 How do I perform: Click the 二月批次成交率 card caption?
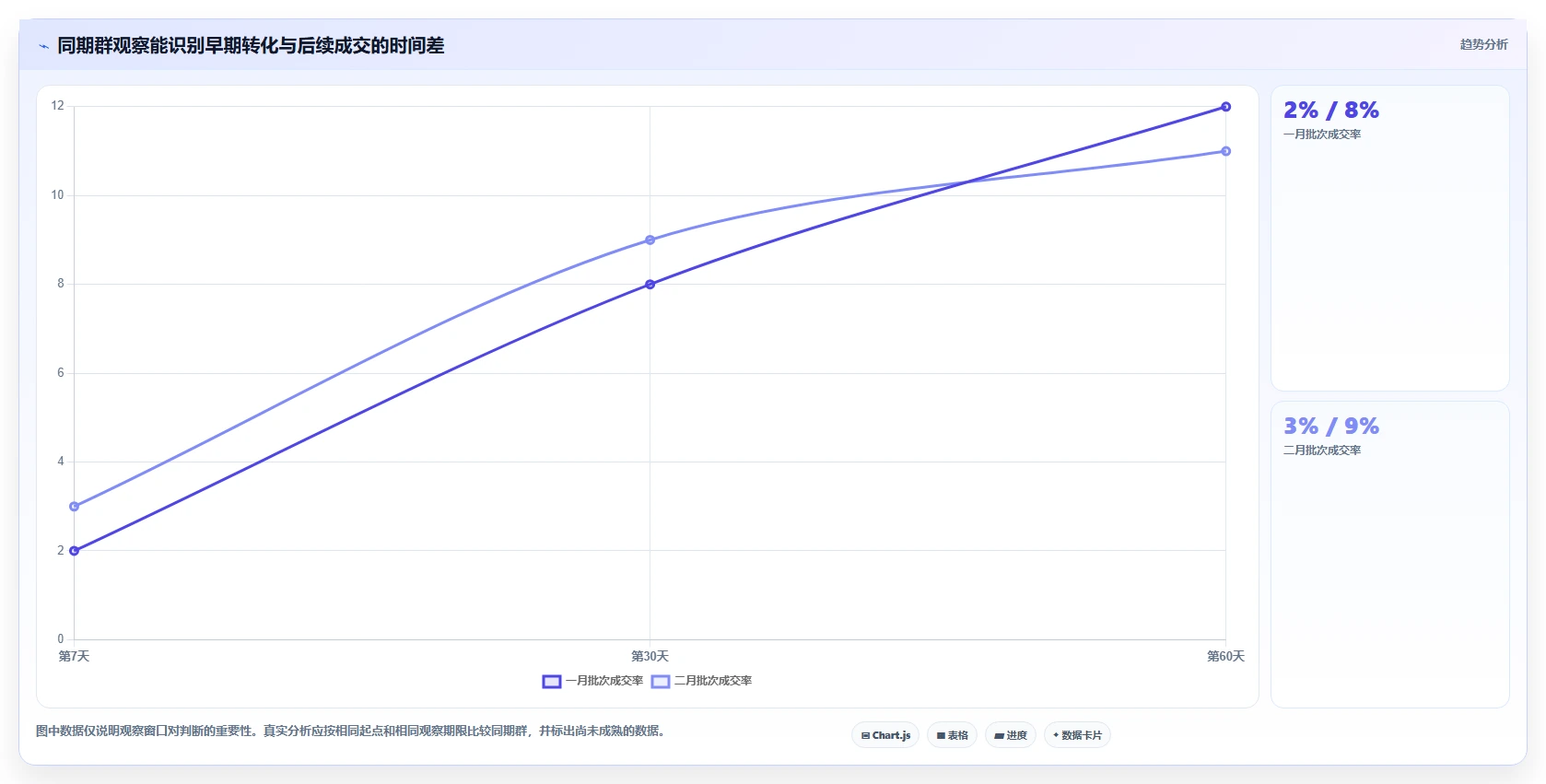pos(1322,451)
